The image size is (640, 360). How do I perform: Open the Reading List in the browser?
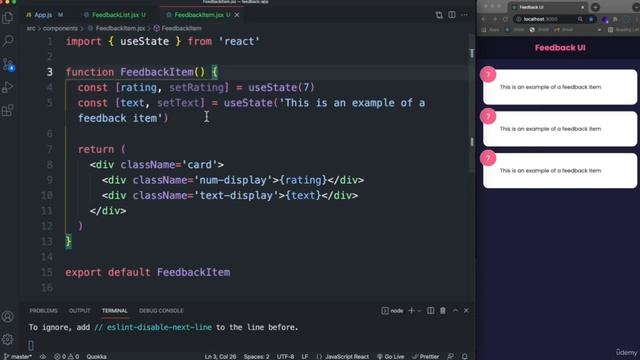click(623, 30)
